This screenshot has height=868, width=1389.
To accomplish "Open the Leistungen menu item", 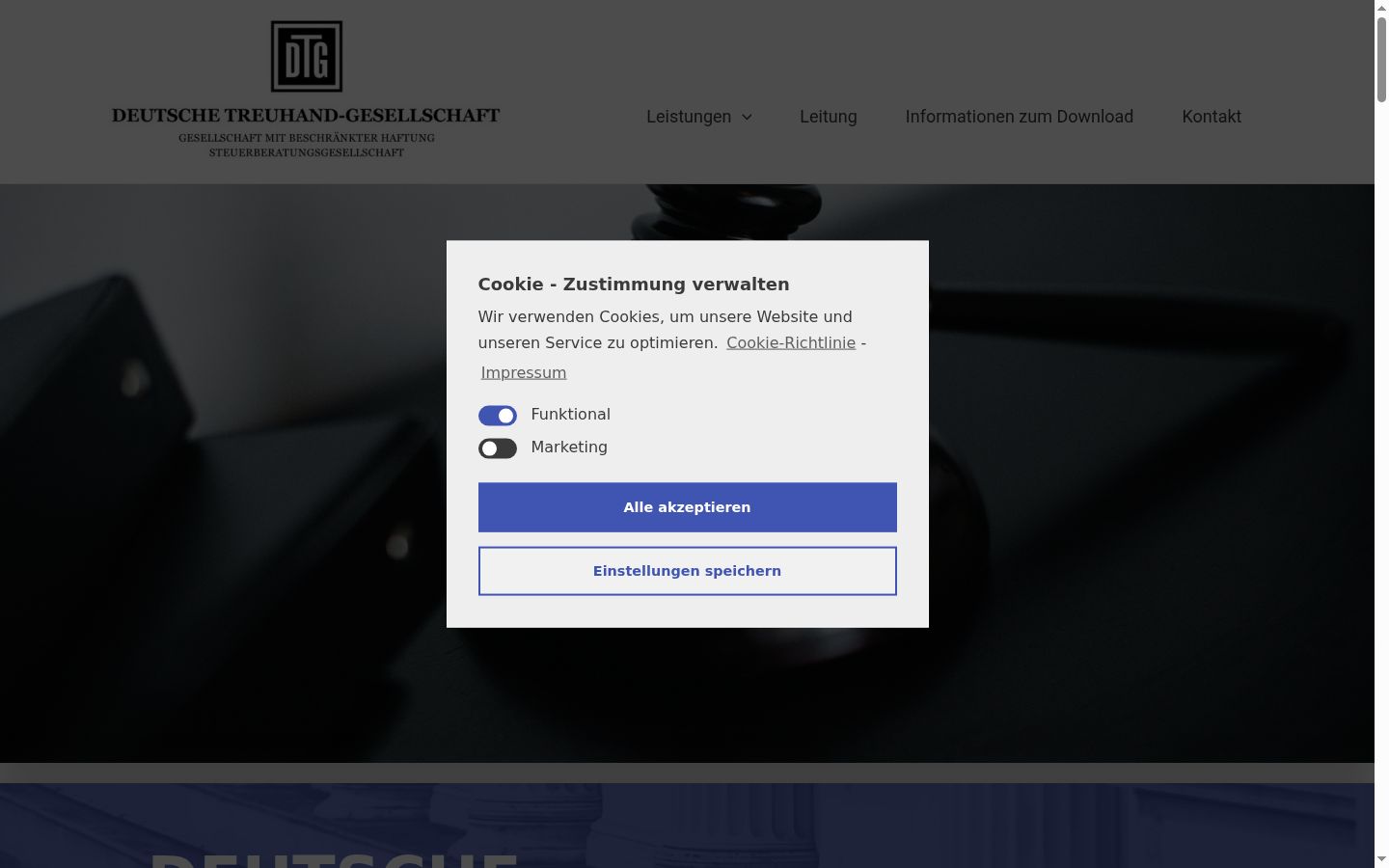I will (x=689, y=117).
